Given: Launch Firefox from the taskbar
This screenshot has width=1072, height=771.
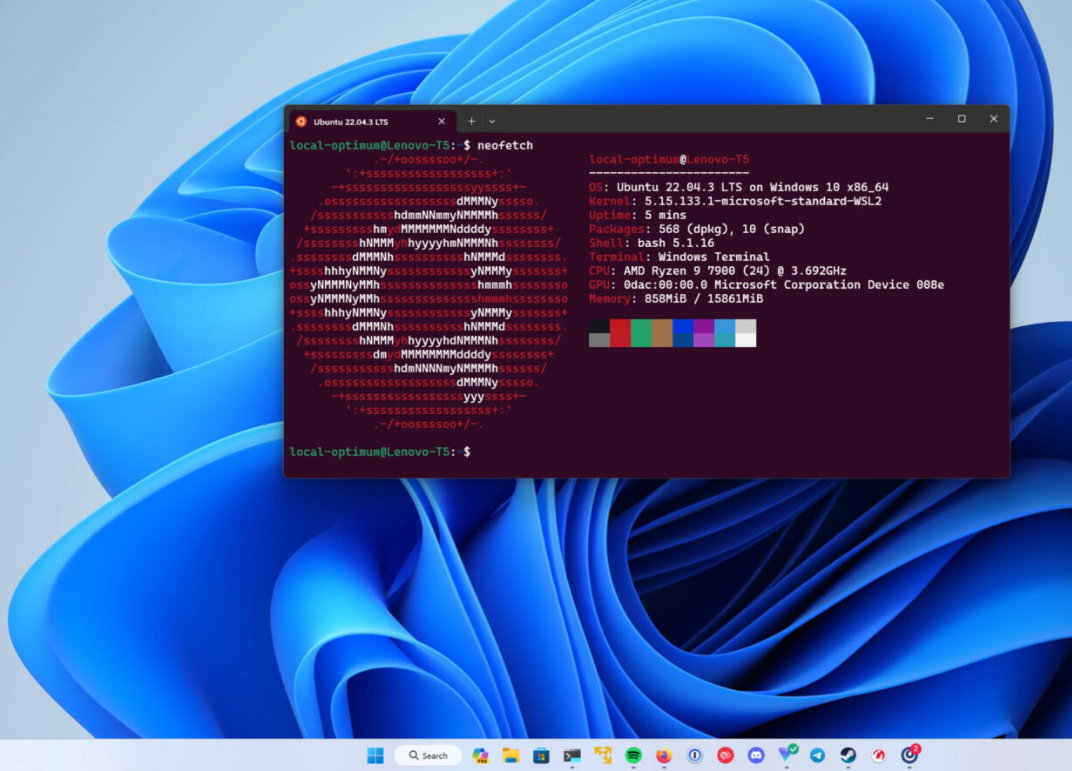Looking at the screenshot, I should [x=664, y=755].
